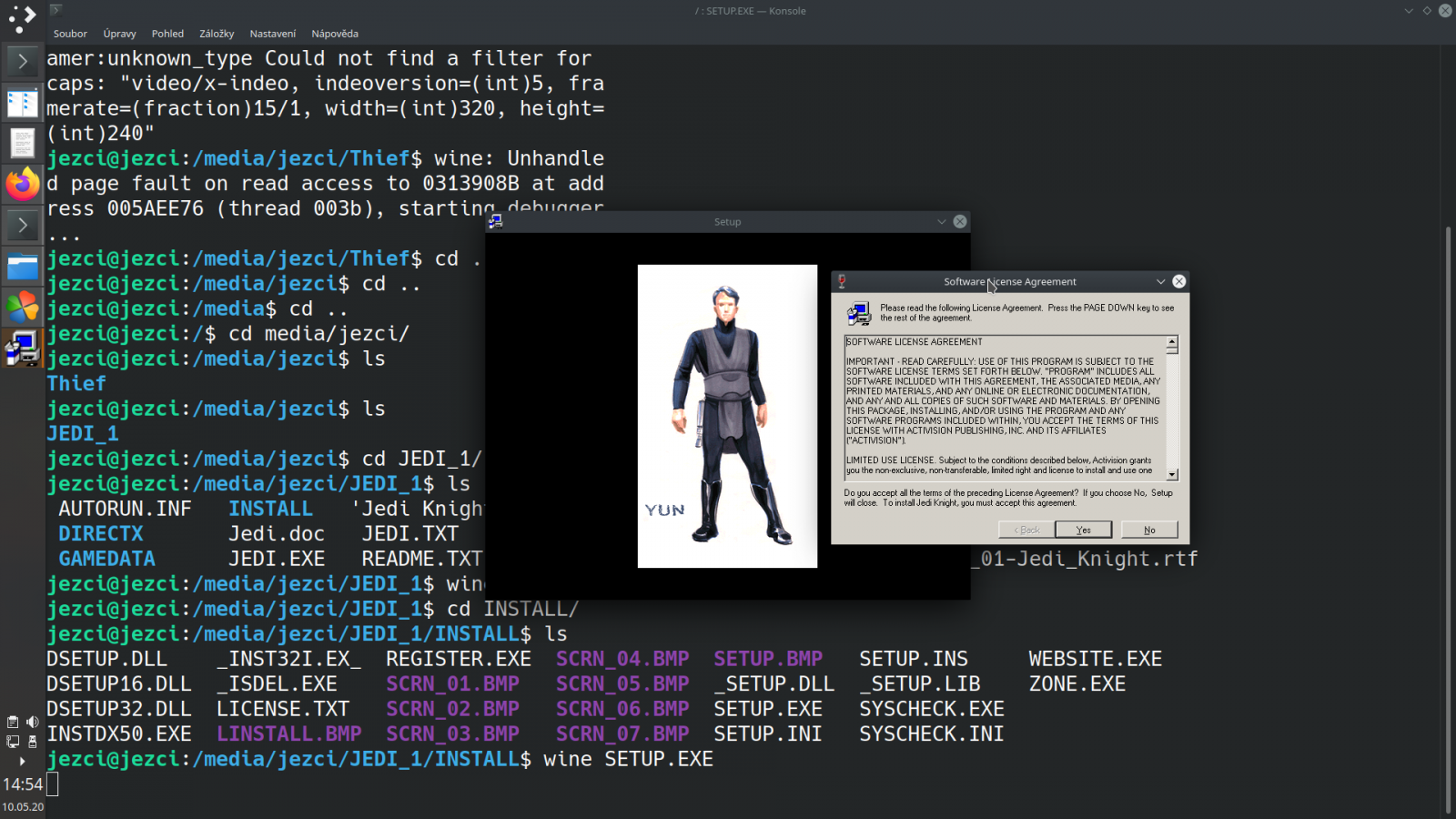This screenshot has width=1456, height=819.
Task: Collapse the Software License Agreement window via its chevron
Action: [1161, 281]
